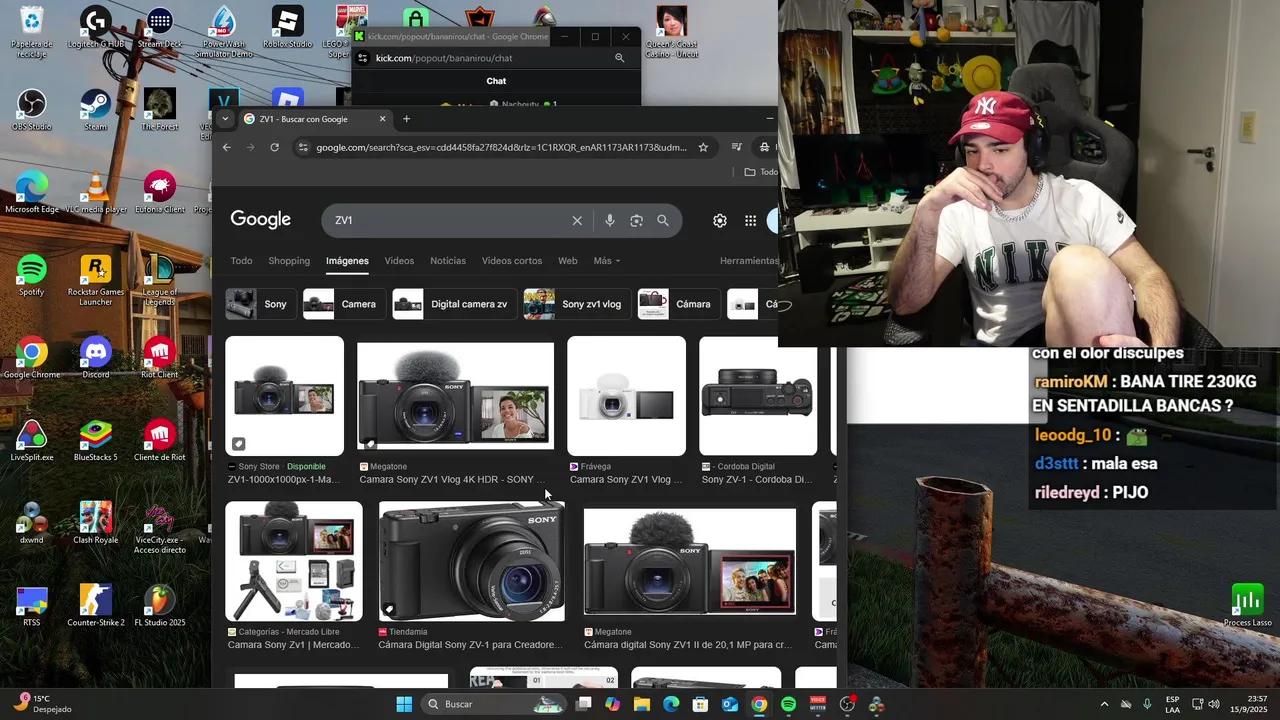Open Spotify from the taskbar

coord(788,704)
